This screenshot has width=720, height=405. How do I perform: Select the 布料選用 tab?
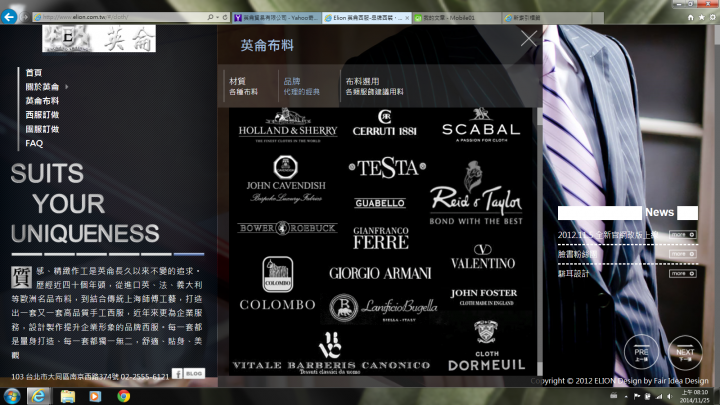(x=374, y=86)
